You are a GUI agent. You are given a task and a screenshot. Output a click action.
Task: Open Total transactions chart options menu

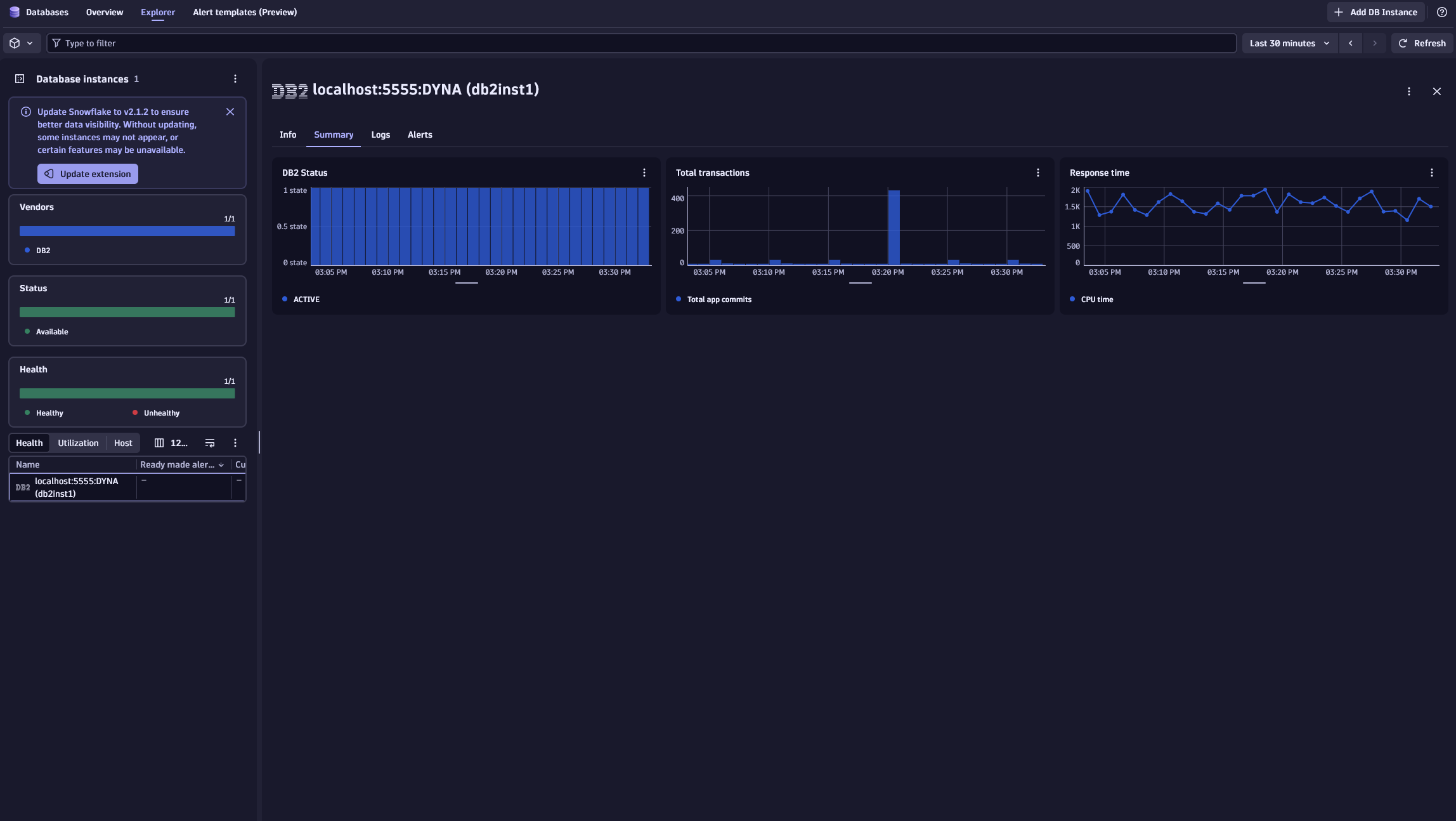[x=1038, y=173]
